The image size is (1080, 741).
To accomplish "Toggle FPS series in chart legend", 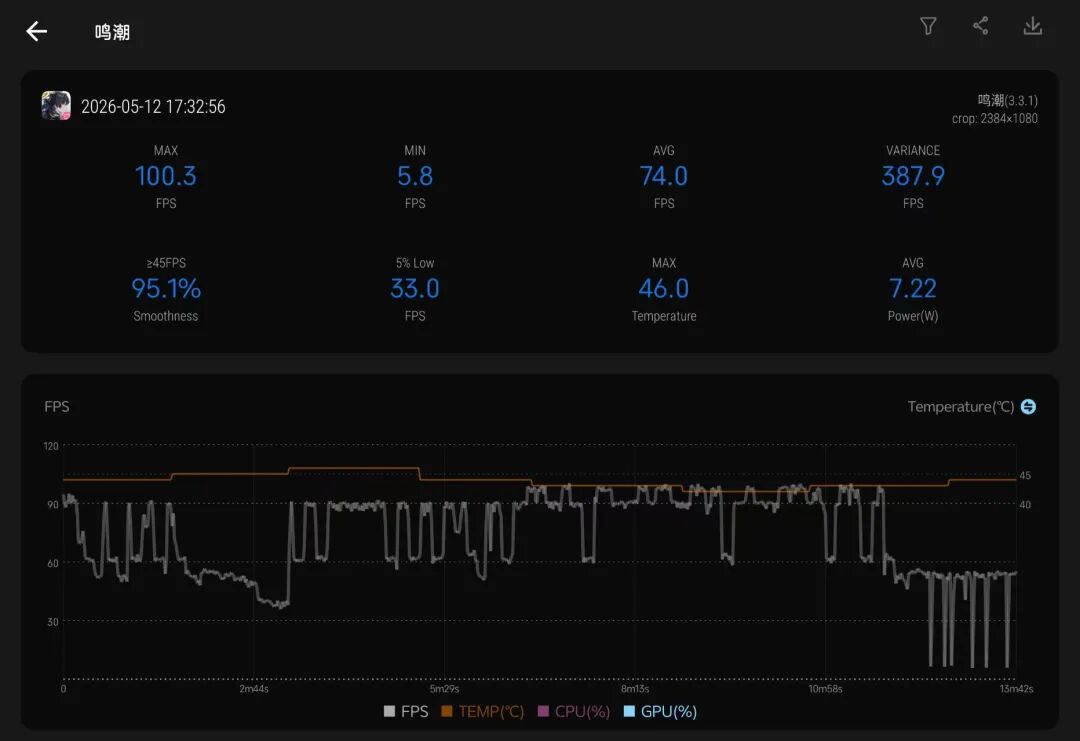I will coord(406,711).
